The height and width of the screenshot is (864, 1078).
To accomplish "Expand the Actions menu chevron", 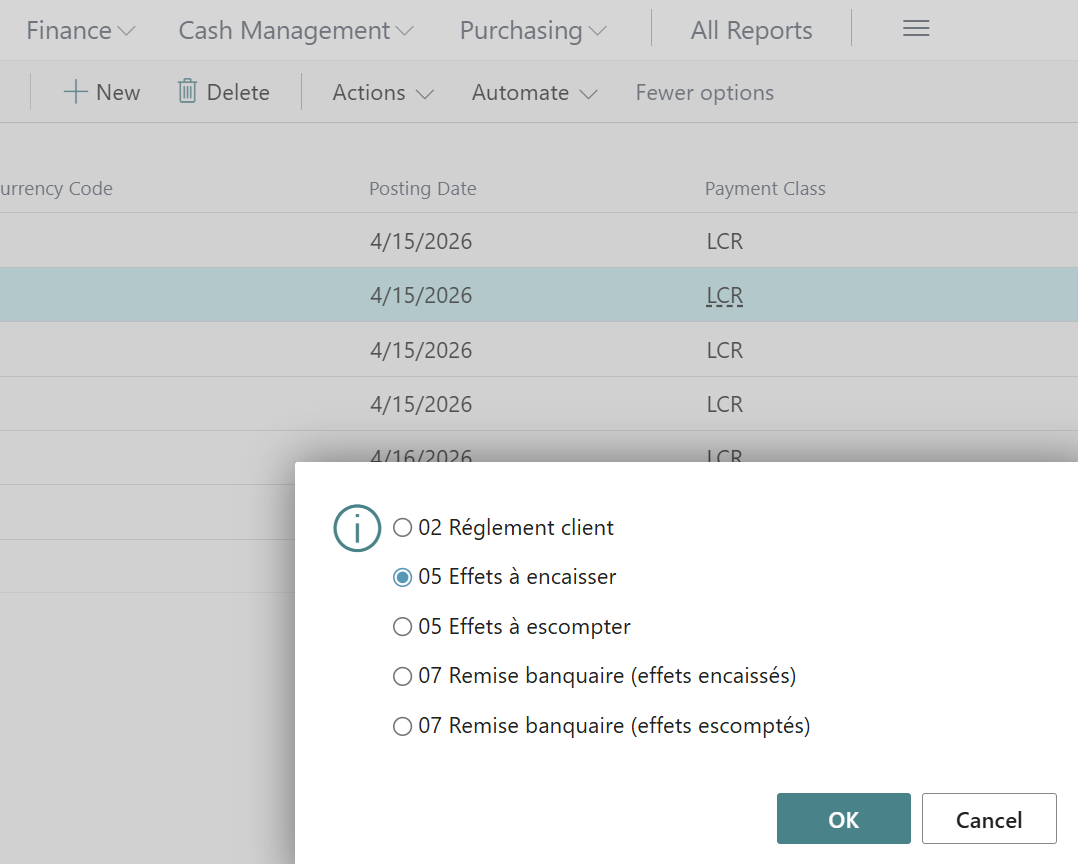I will pos(424,94).
